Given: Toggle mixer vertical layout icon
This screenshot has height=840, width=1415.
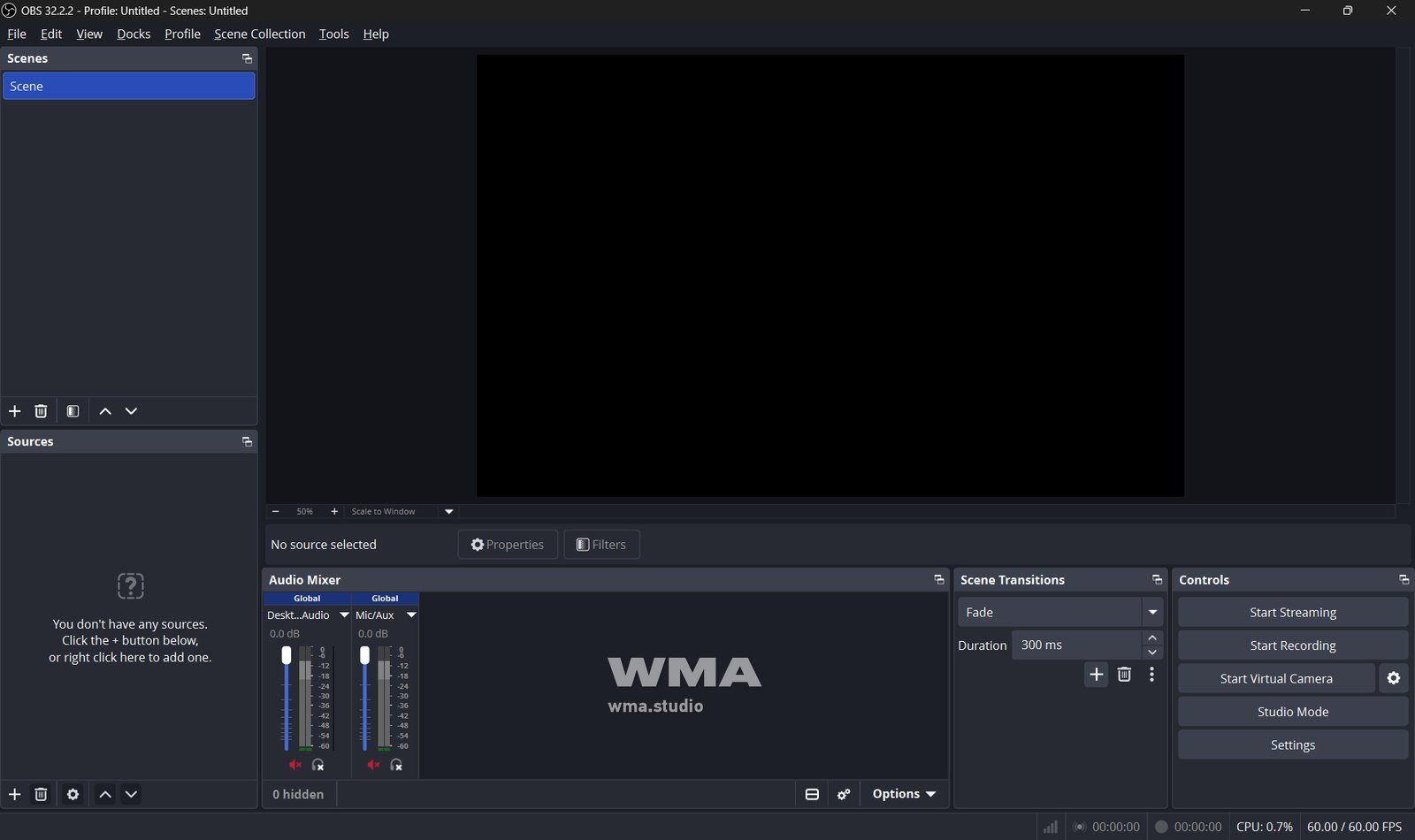Looking at the screenshot, I should point(812,794).
